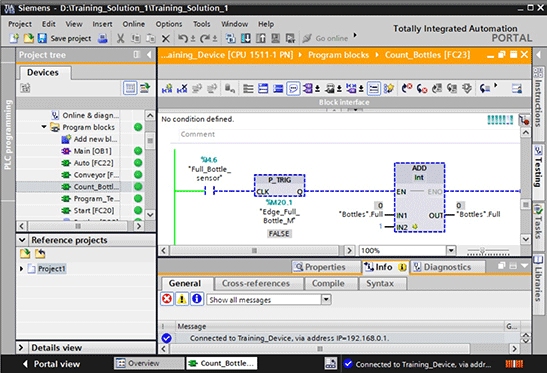Click the Upload from device icon
The width and height of the screenshot is (547, 373).
point(261,38)
